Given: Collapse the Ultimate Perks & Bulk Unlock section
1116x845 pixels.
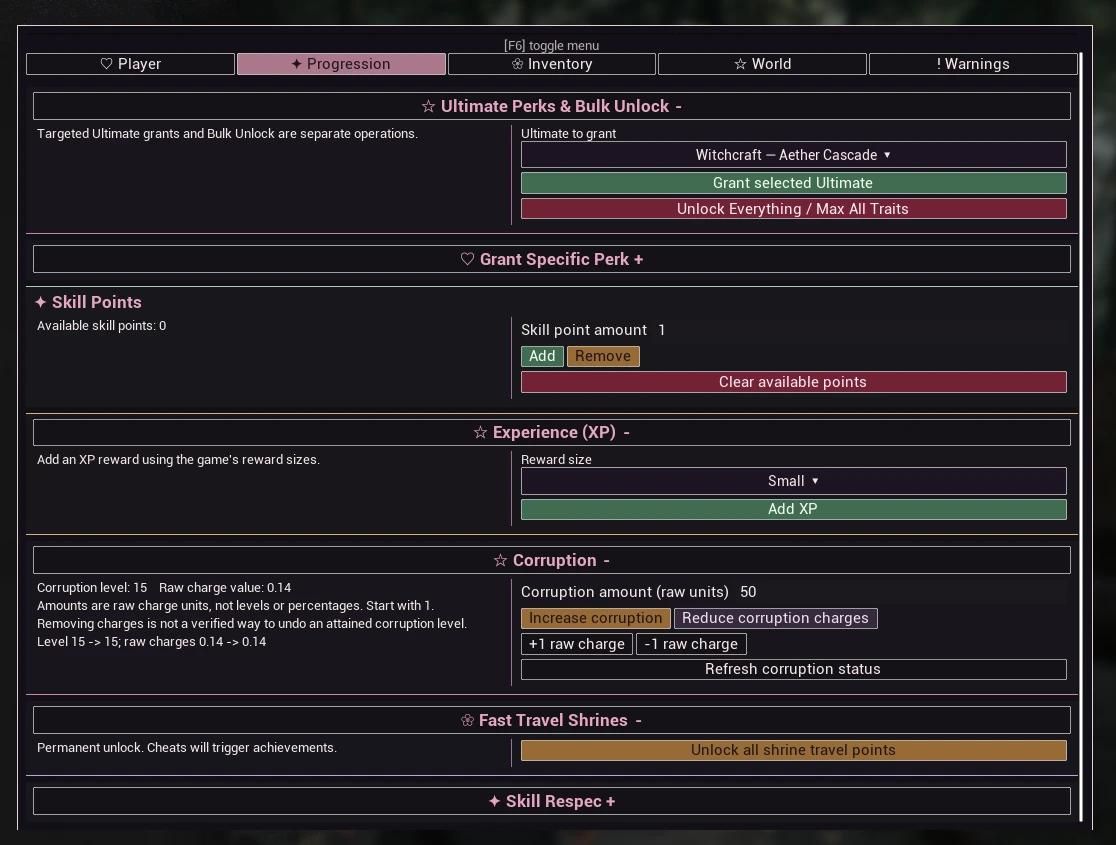Looking at the screenshot, I should point(552,106).
